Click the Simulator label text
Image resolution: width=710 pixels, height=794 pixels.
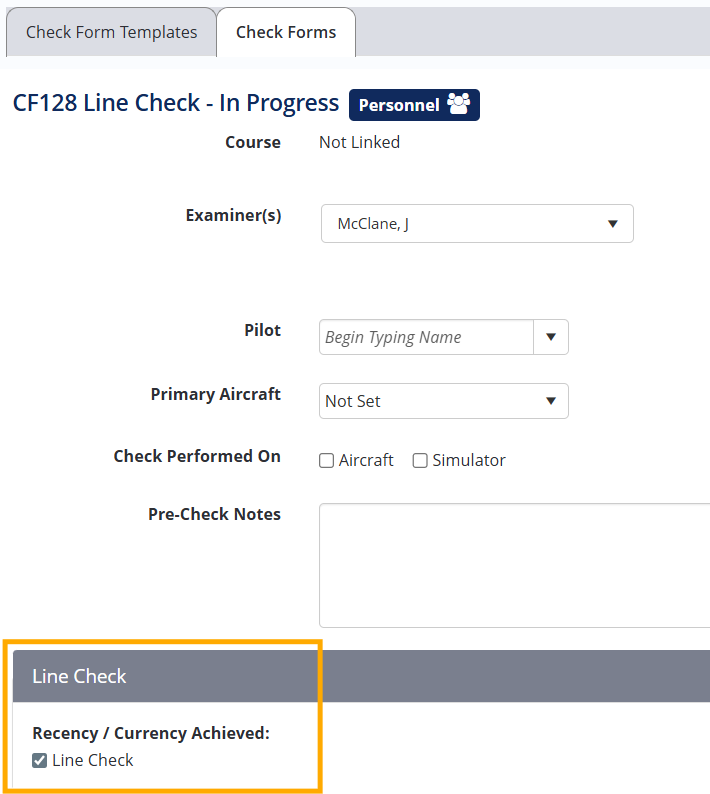[x=469, y=461]
